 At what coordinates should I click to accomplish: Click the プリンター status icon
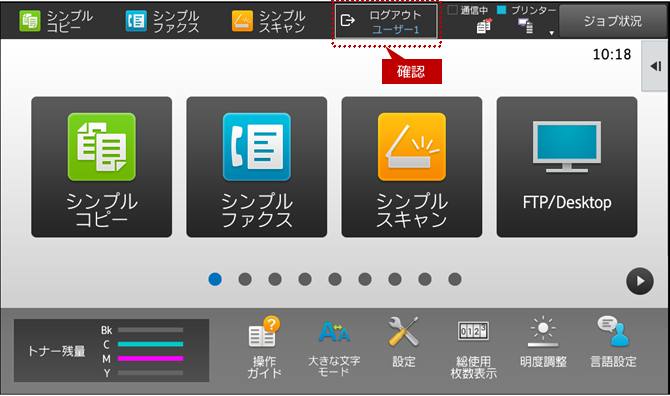pyautogui.click(x=525, y=26)
